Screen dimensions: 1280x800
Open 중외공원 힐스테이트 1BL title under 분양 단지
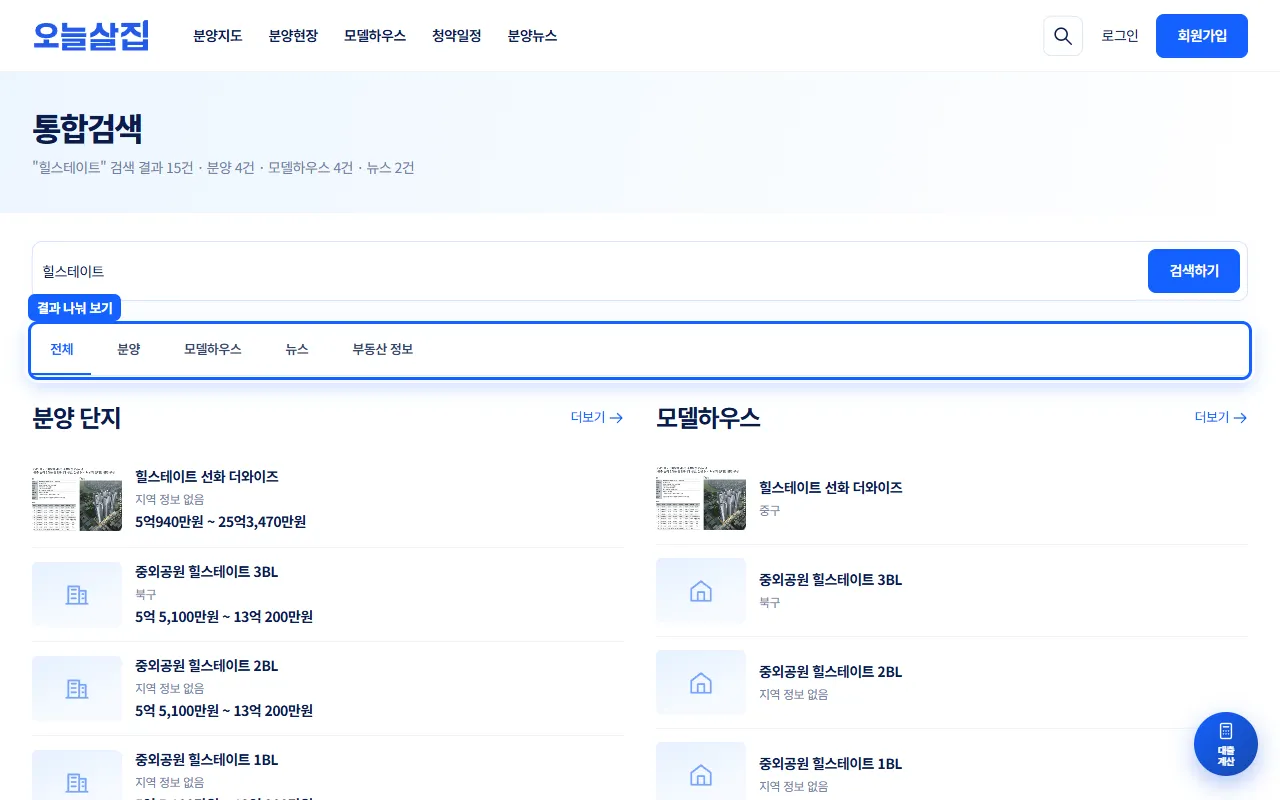207,760
